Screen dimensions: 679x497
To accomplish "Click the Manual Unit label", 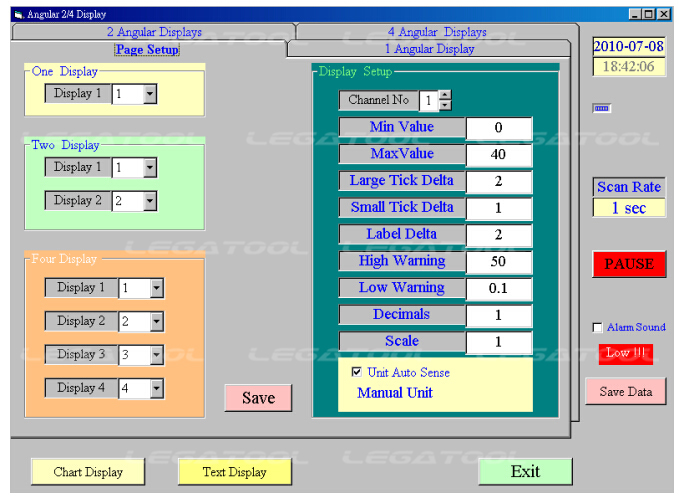I will pyautogui.click(x=394, y=393).
